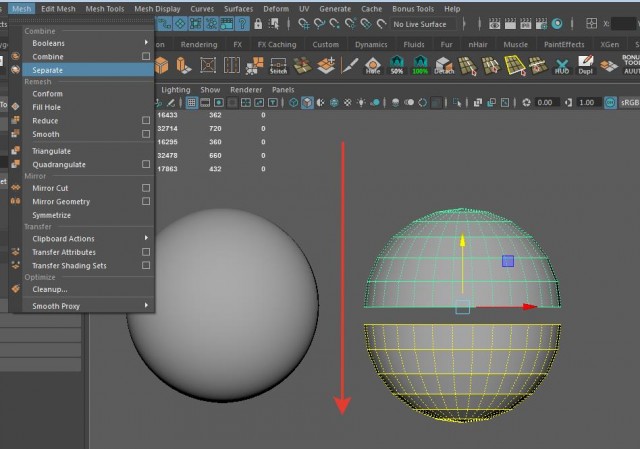Viewport: 640px width, 449px height.
Task: Open the Mirror Cut option box
Action: coord(146,188)
